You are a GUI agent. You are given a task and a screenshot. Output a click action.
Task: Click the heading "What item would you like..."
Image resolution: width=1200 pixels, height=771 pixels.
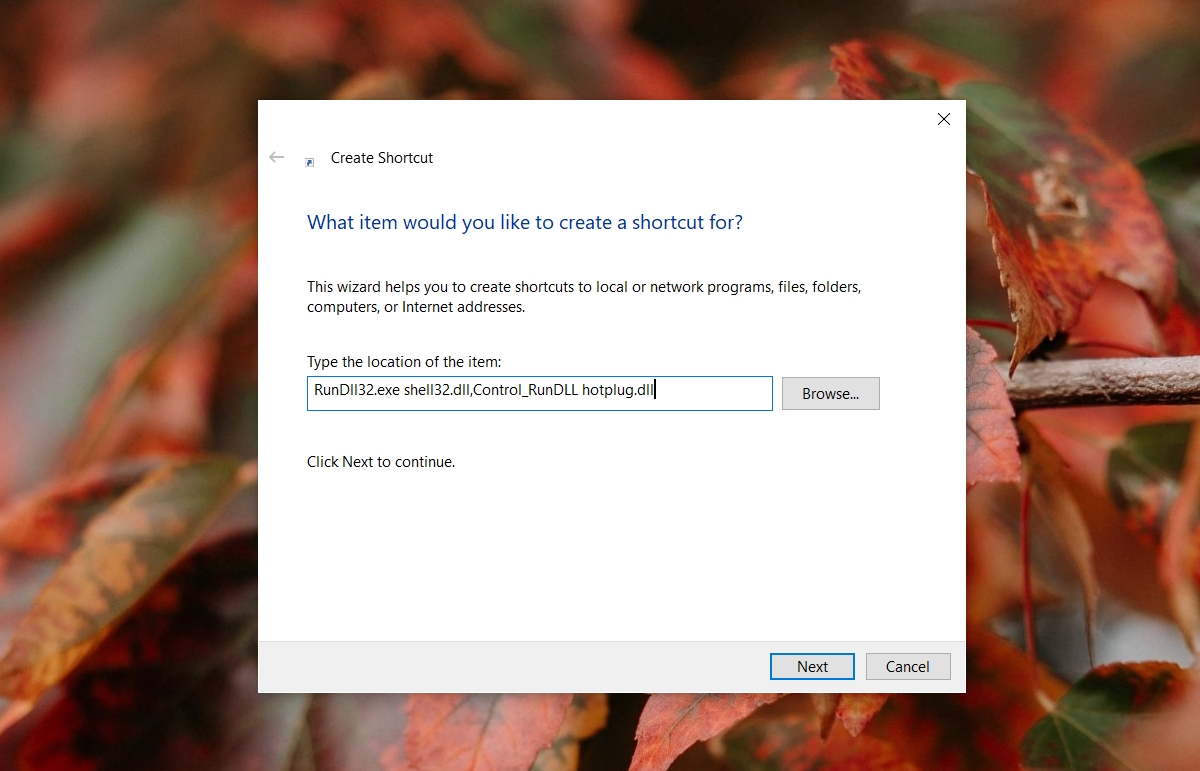[525, 222]
